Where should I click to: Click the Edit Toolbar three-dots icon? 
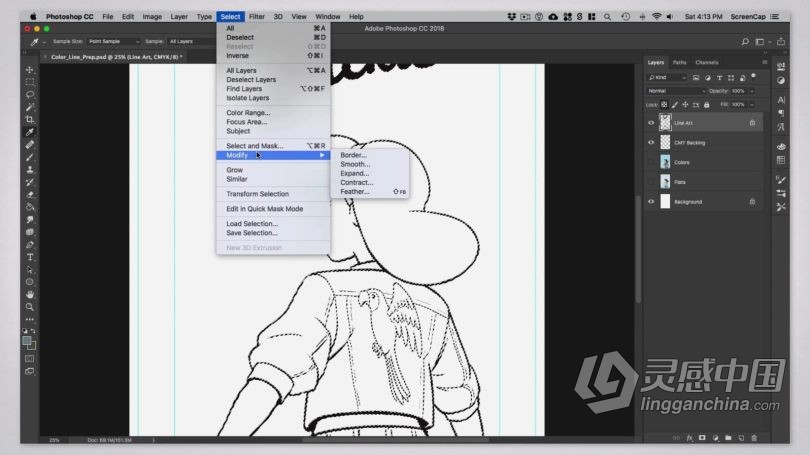pyautogui.click(x=30, y=319)
